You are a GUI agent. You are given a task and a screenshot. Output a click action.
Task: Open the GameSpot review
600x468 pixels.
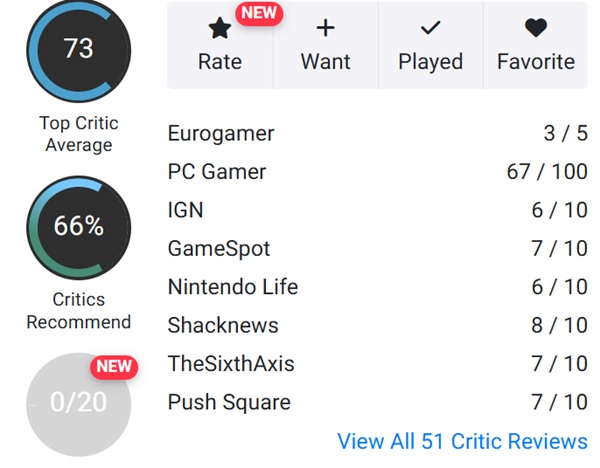(219, 249)
